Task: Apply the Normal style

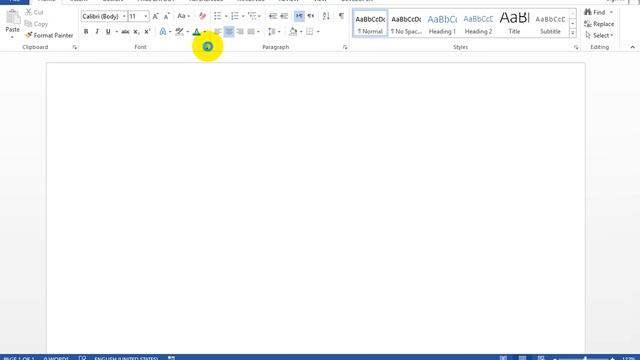Action: click(370, 24)
